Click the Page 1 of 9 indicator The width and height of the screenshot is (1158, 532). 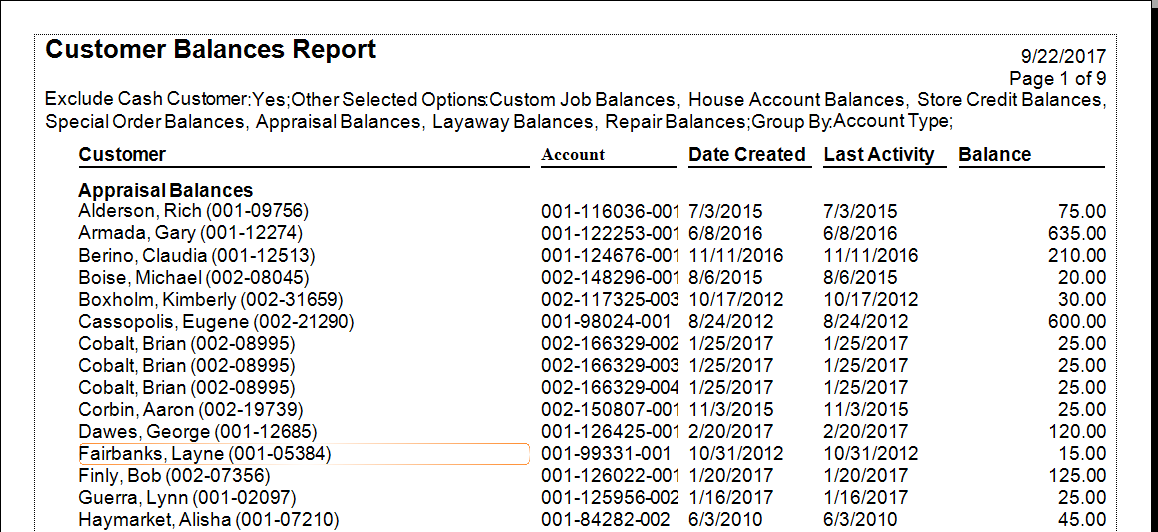[x=1057, y=78]
